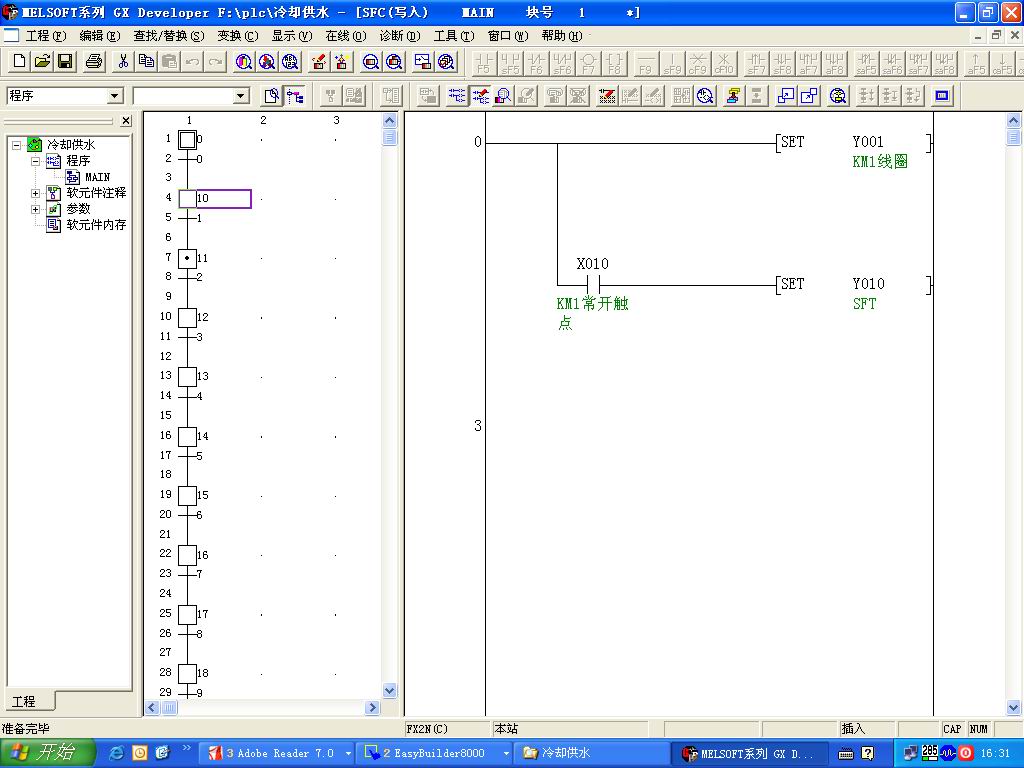Toggle the project data list pane icon
The height and width of the screenshot is (768, 1024).
click(271, 96)
